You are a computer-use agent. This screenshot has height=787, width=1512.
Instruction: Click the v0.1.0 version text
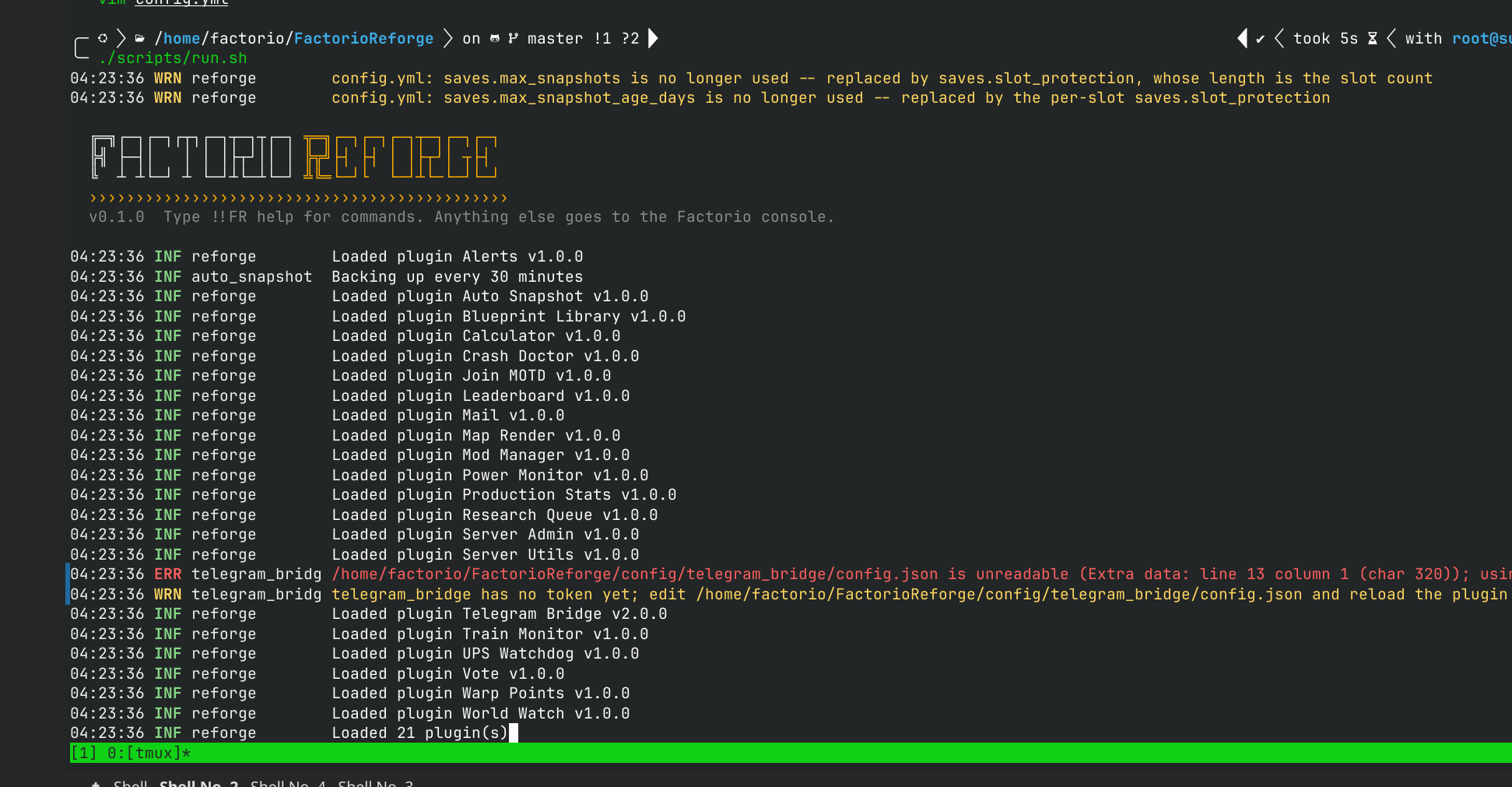pyautogui.click(x=117, y=217)
